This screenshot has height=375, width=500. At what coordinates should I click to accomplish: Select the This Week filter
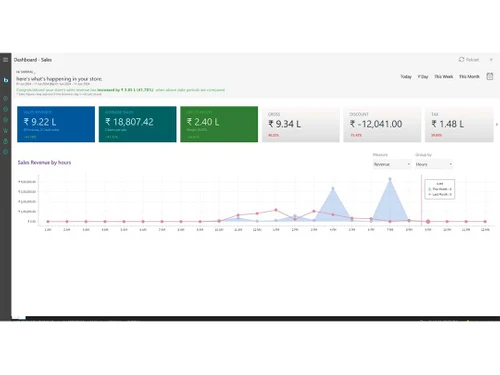(443, 77)
